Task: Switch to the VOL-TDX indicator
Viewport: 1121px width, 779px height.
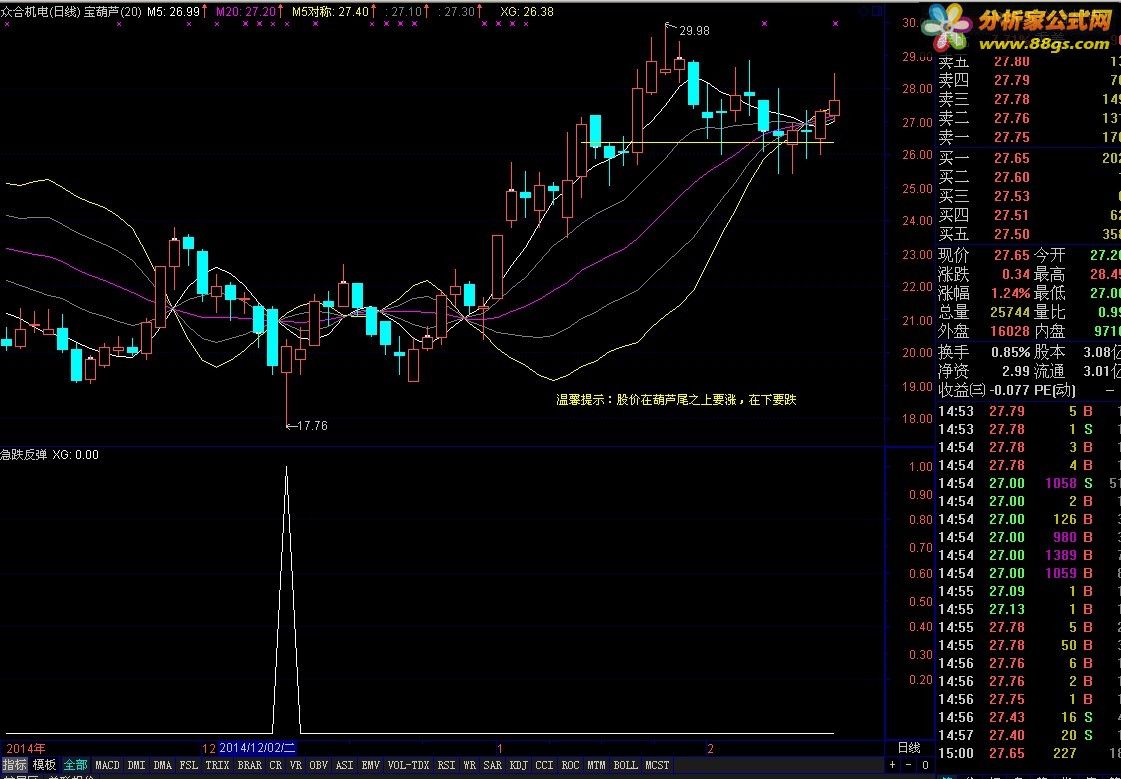Action: (x=408, y=765)
